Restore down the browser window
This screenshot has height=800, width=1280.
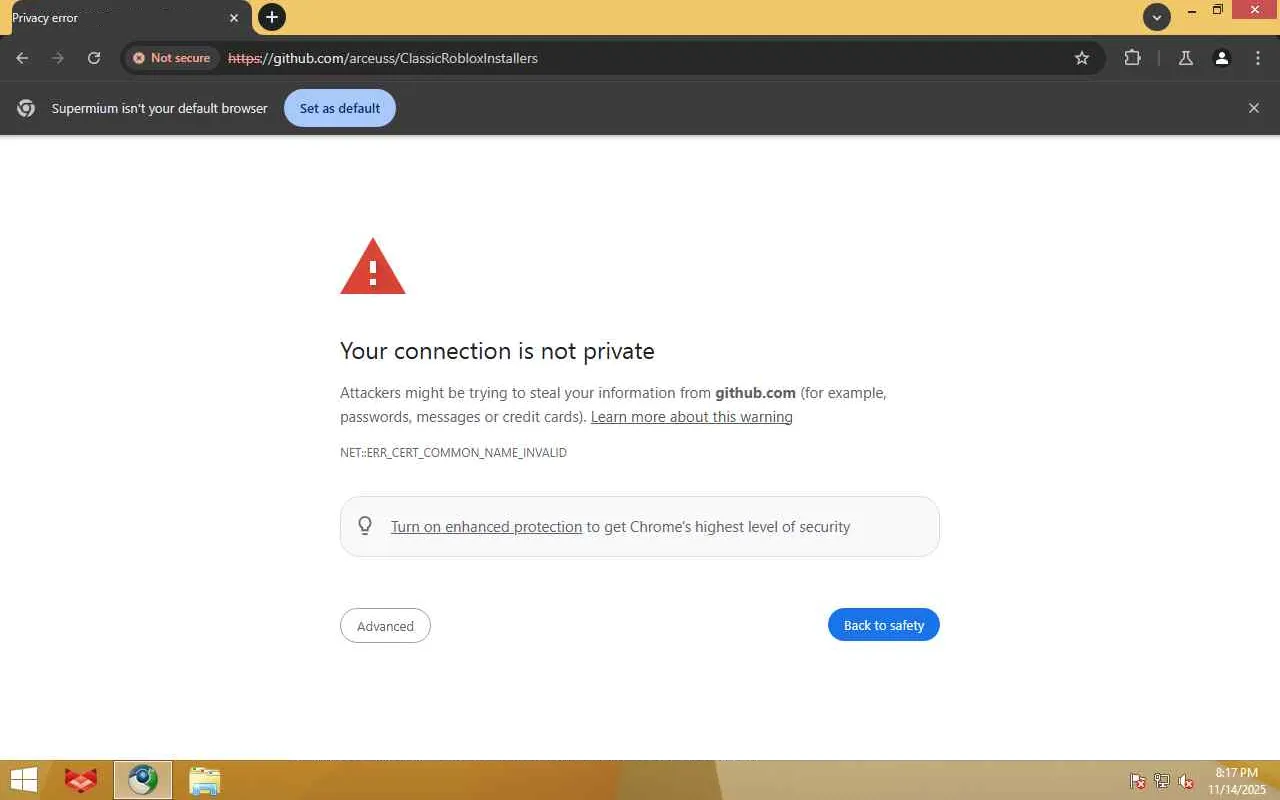1217,10
